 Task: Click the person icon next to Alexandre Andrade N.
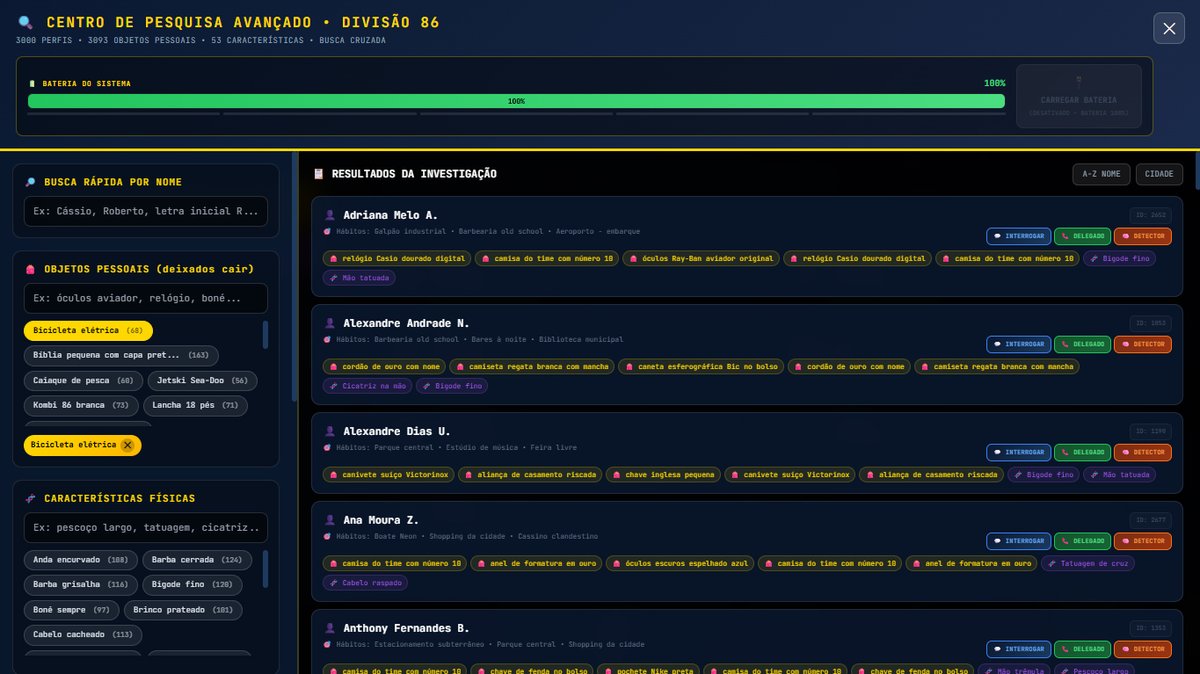click(x=329, y=323)
